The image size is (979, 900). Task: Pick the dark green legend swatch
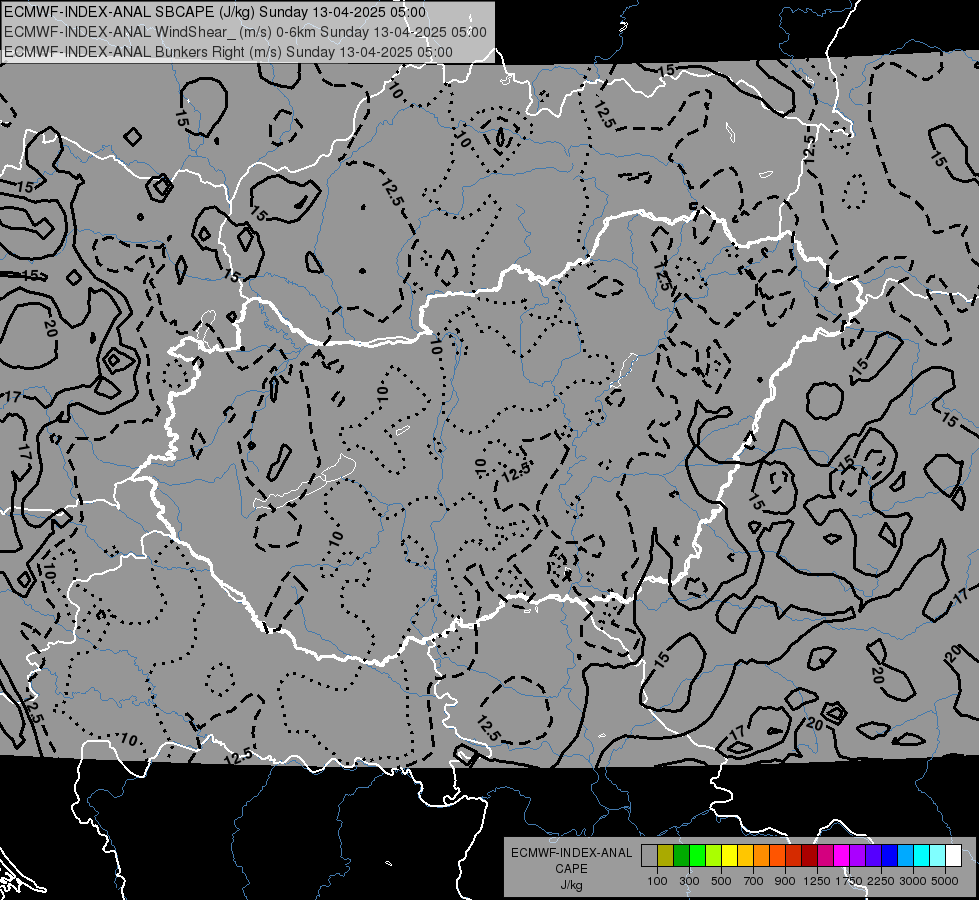coord(681,855)
